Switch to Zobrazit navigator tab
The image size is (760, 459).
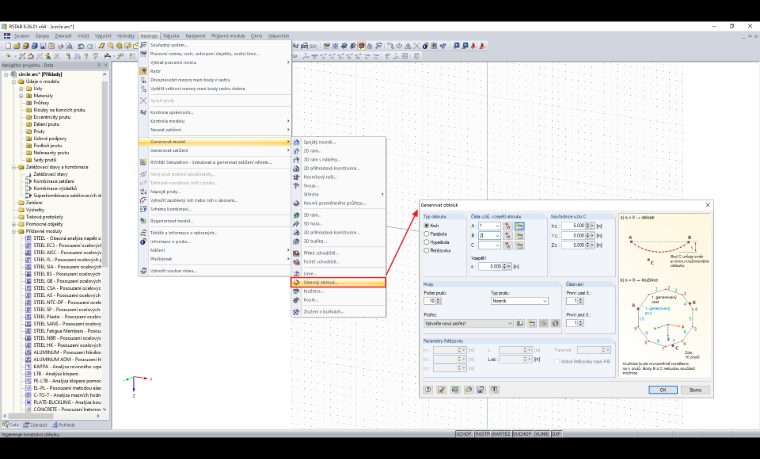pyautogui.click(x=35, y=425)
